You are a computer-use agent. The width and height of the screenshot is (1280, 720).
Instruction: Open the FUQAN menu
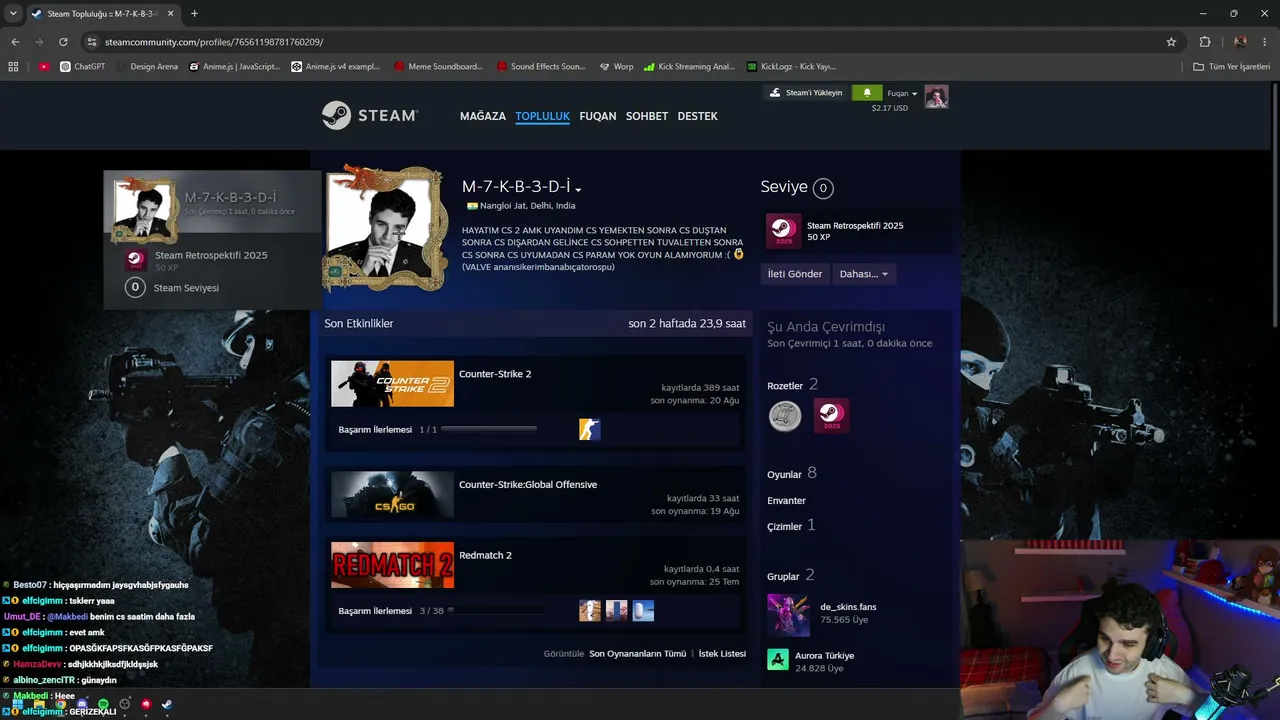[598, 116]
